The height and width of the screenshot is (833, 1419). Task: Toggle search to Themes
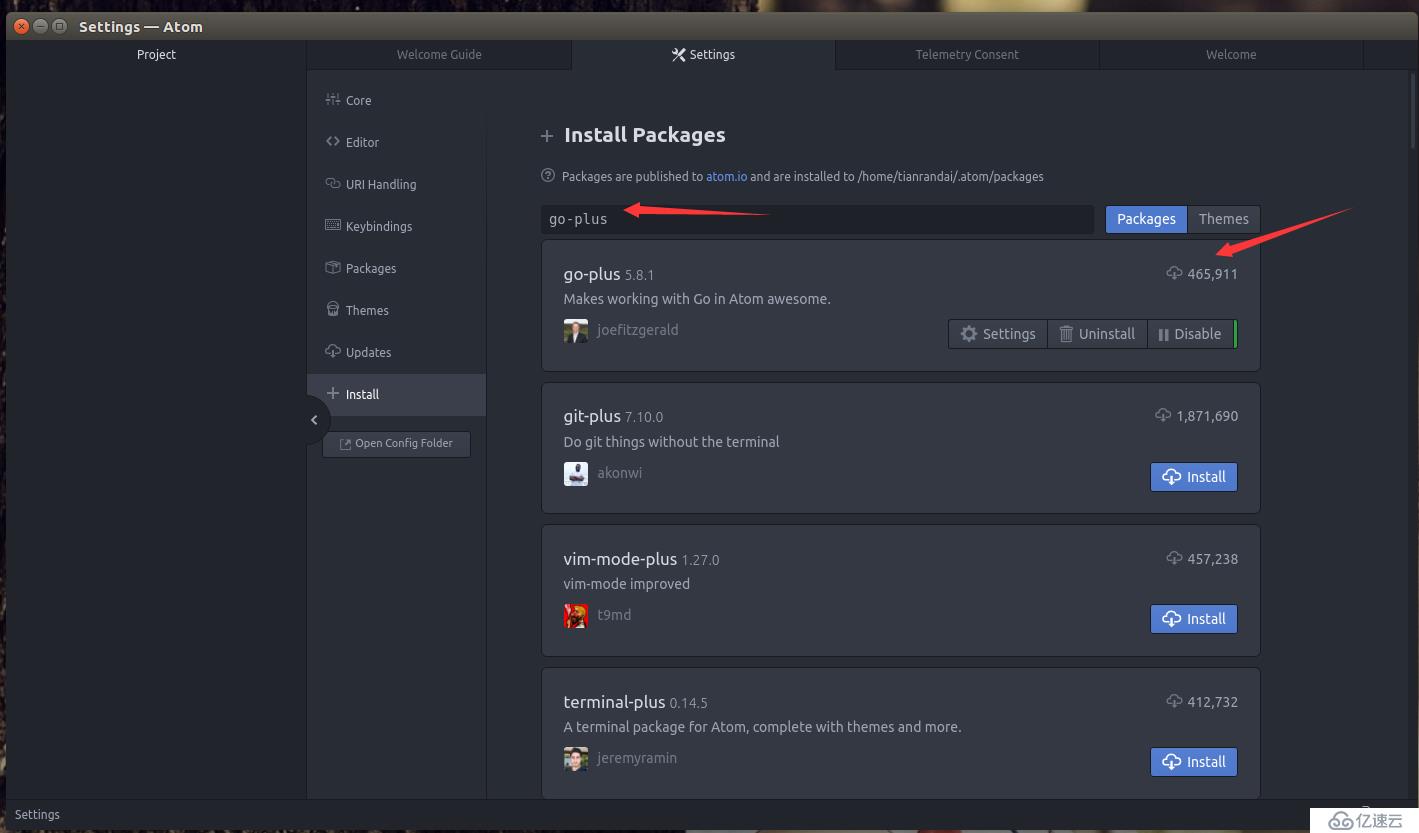pos(1224,219)
